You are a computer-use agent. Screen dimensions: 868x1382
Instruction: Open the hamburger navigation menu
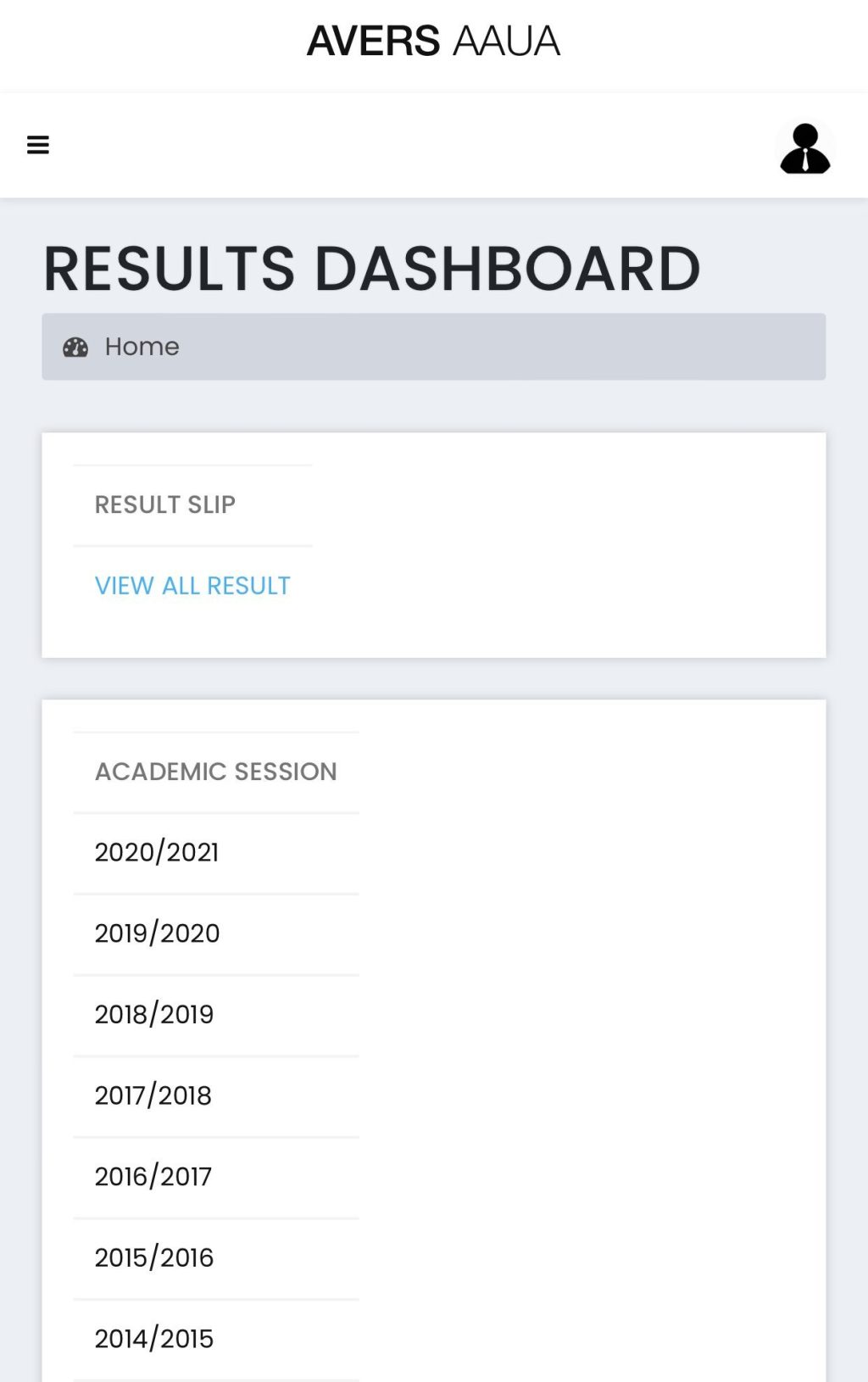tap(39, 145)
